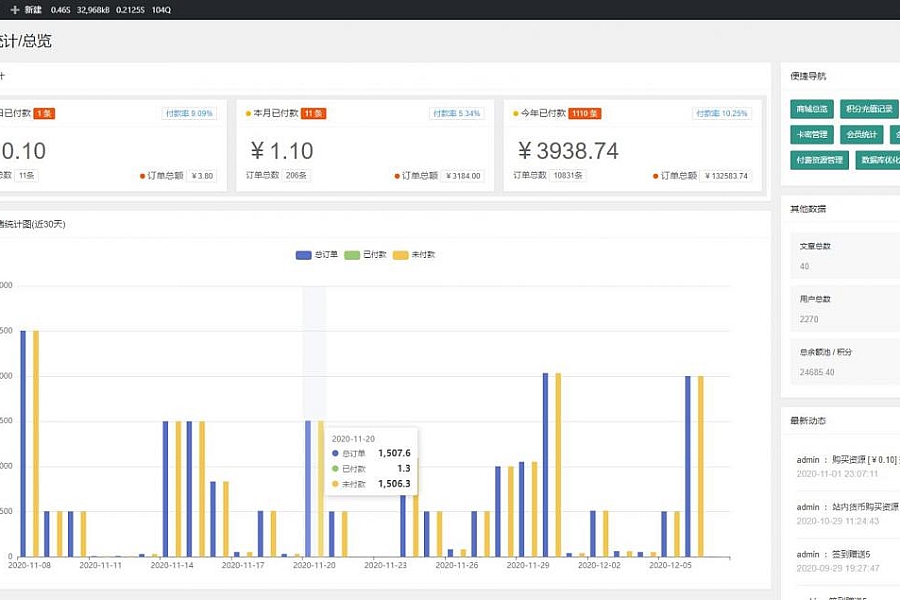Open 卡密管理 shortcut
Viewport: 900px width, 600px height.
(812, 134)
